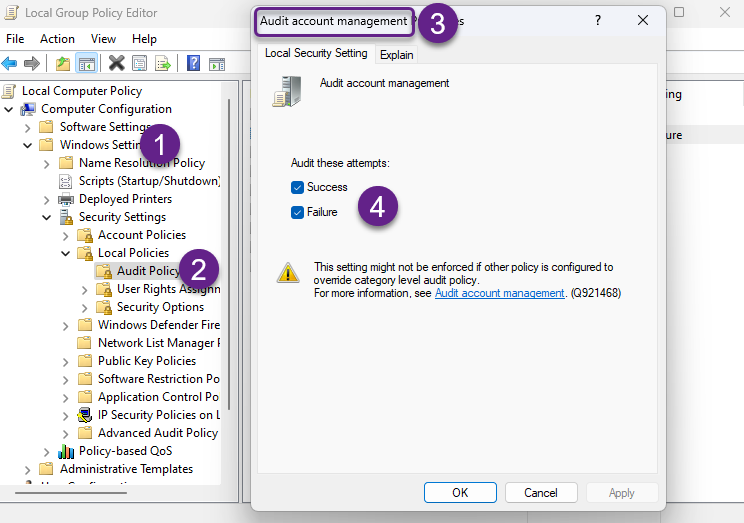Click the Back arrow toolbar icon
This screenshot has height=523, width=744.
10,64
